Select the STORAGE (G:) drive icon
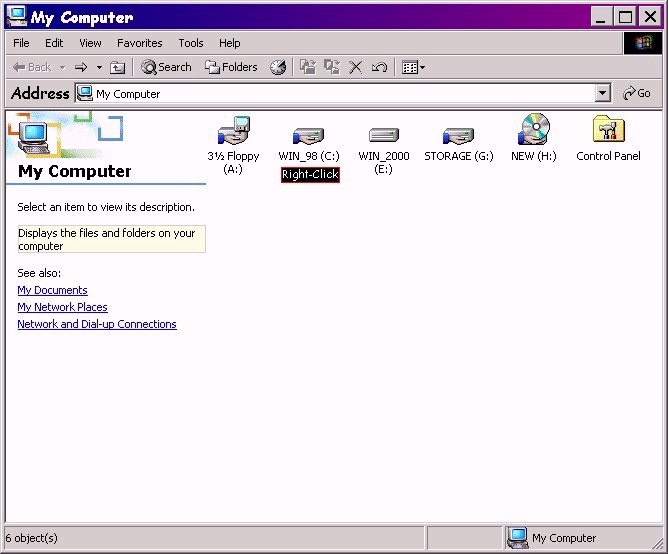The height and width of the screenshot is (554, 668). coord(458,136)
